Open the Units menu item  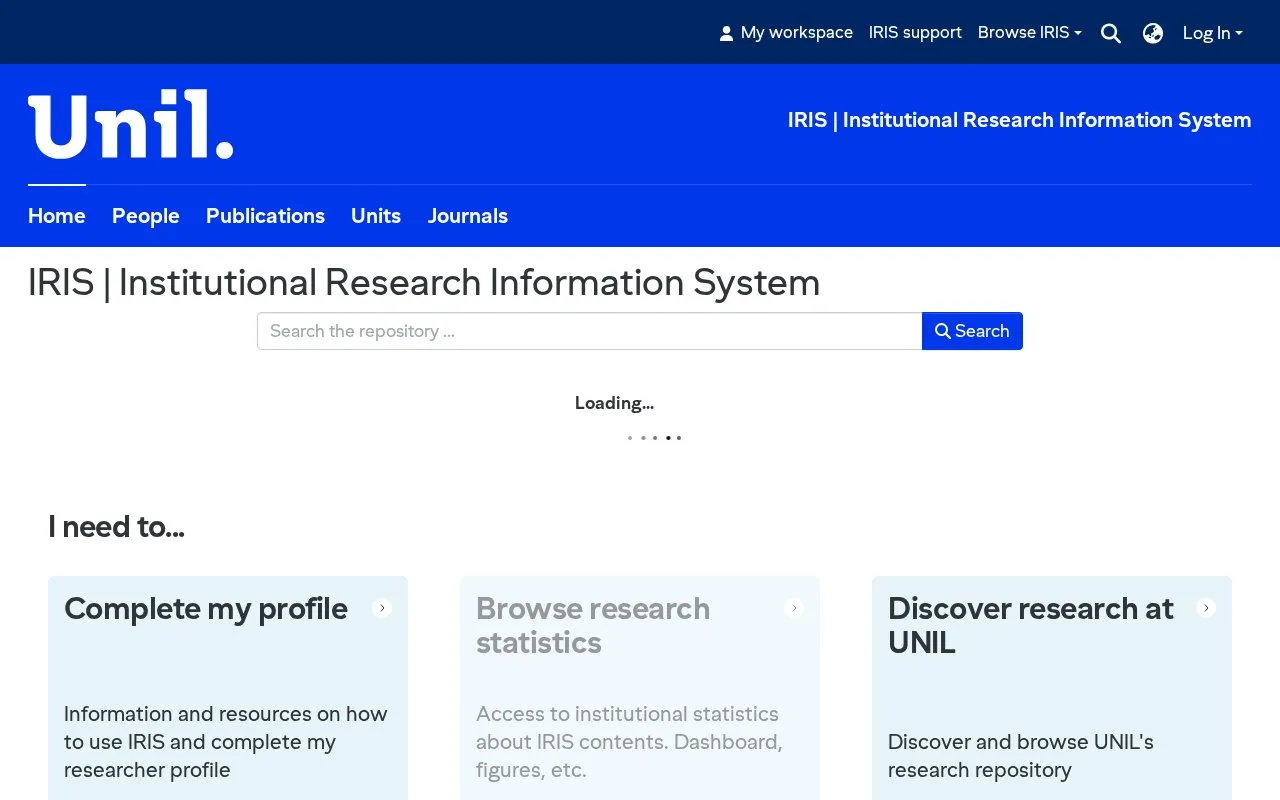376,216
